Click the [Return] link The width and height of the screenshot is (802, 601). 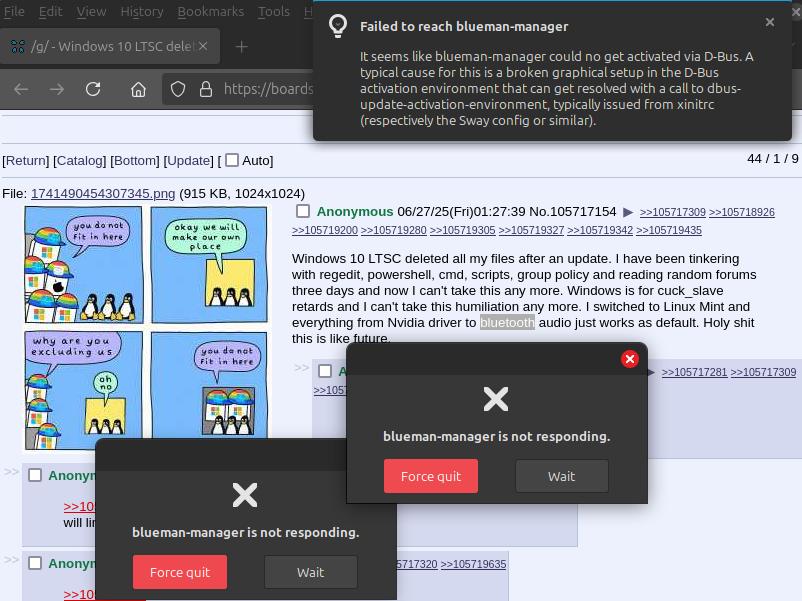coord(26,161)
